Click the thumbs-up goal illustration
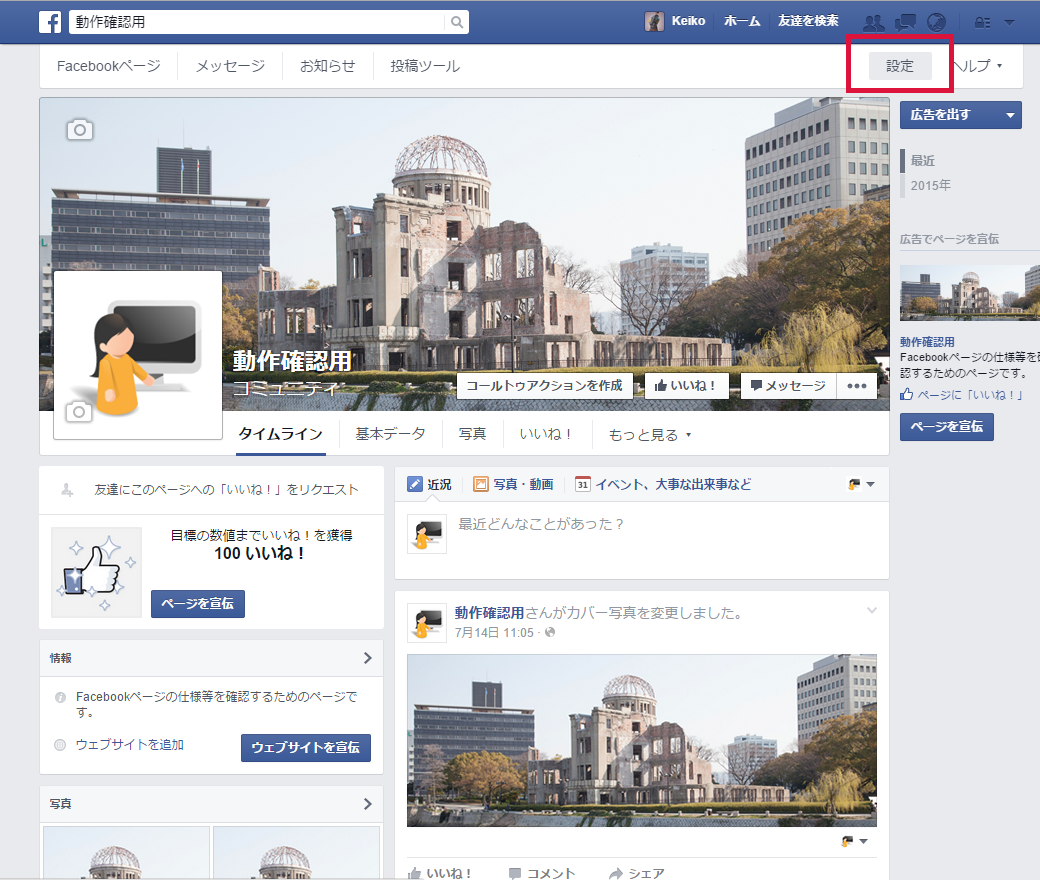The width and height of the screenshot is (1040, 880). click(x=97, y=572)
